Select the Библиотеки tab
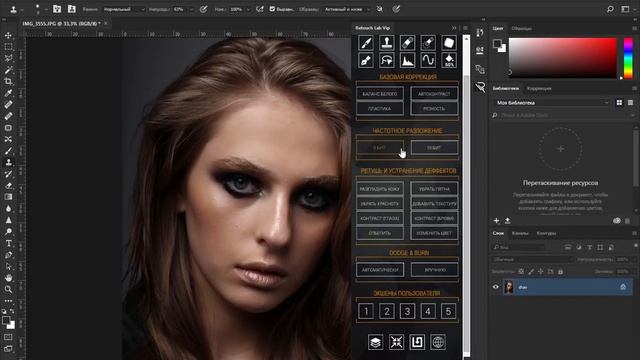The image size is (640, 360). point(505,88)
